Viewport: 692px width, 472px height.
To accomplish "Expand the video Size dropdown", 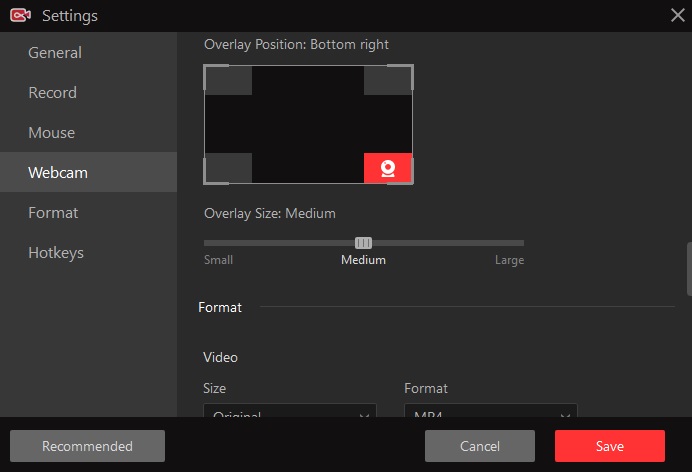I will (x=290, y=411).
